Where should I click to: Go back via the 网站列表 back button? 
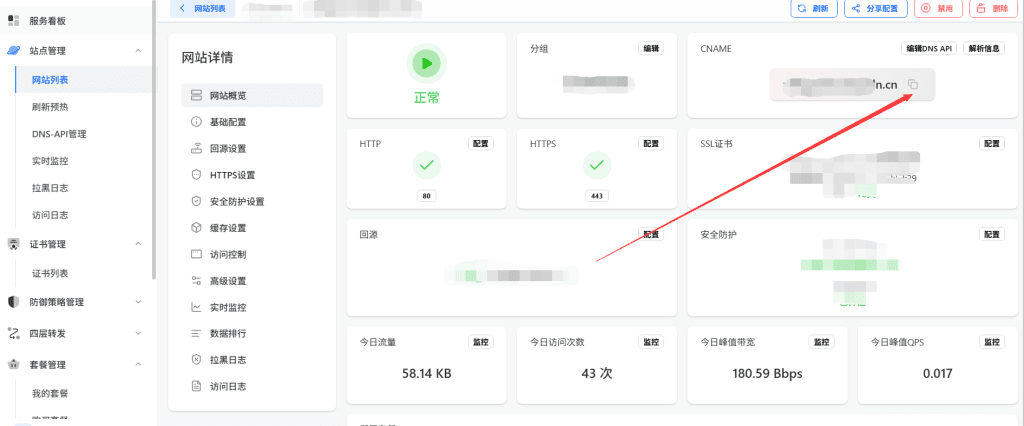point(202,8)
